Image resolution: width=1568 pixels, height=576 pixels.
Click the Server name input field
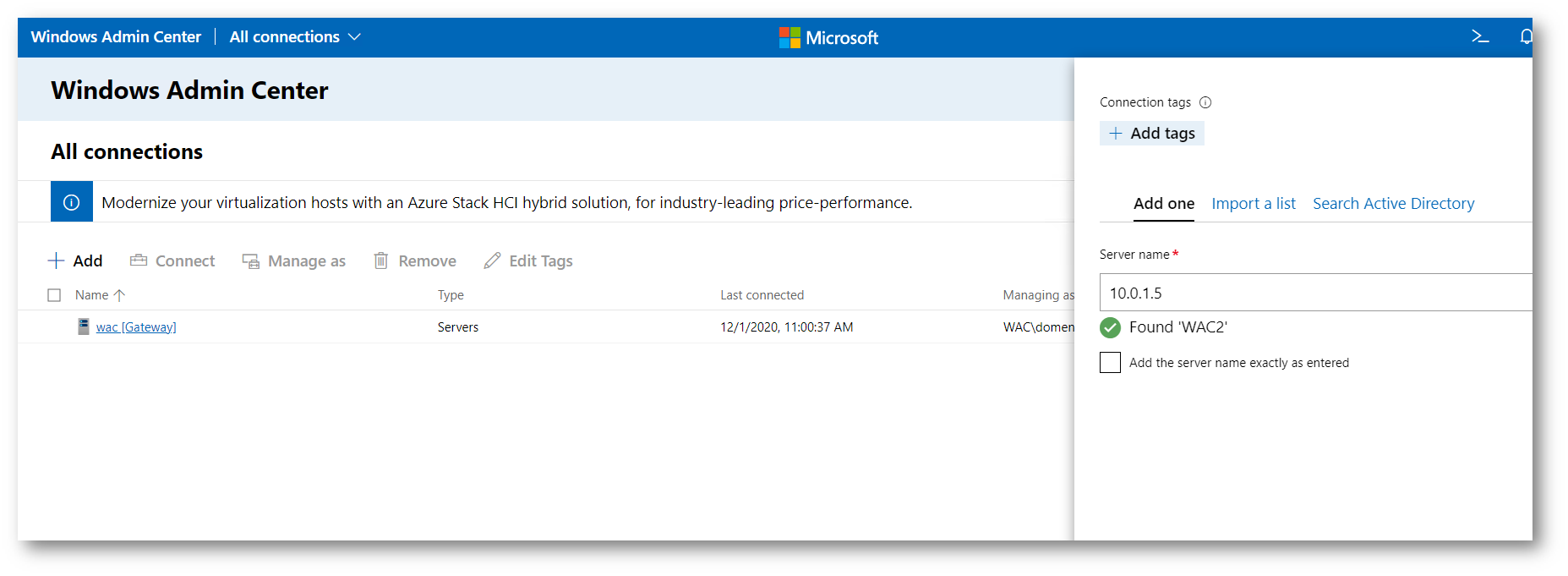pyautogui.click(x=1315, y=293)
